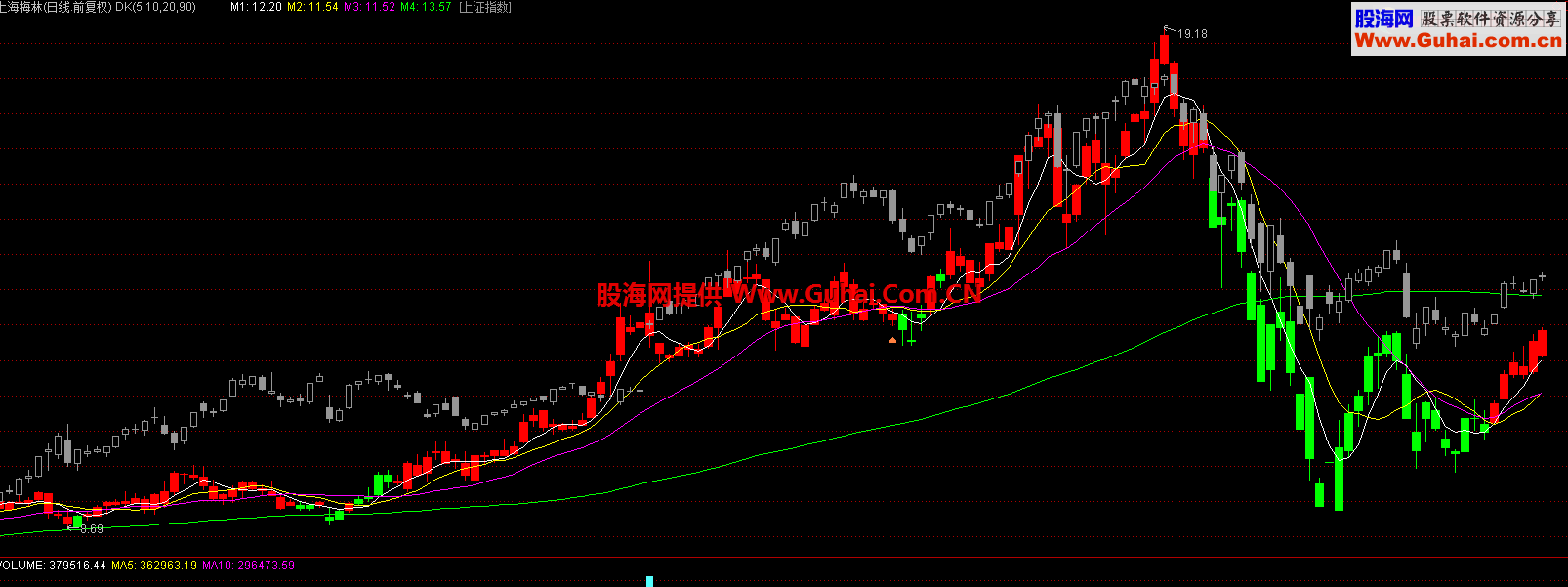This screenshot has width=1568, height=587.
Task: Select the green M4: 13.57 label
Action: [x=426, y=7]
